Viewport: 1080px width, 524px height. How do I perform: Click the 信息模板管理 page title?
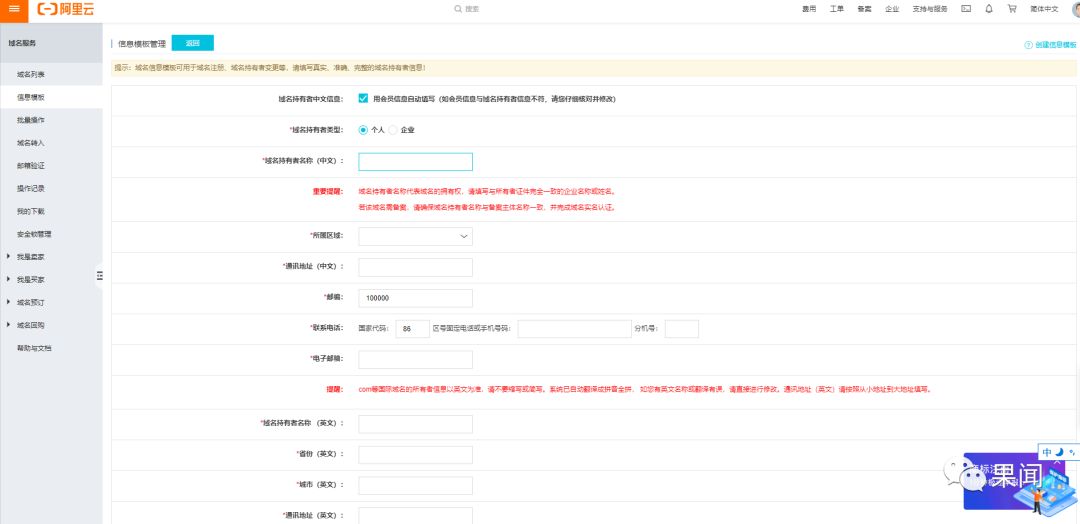pos(142,43)
